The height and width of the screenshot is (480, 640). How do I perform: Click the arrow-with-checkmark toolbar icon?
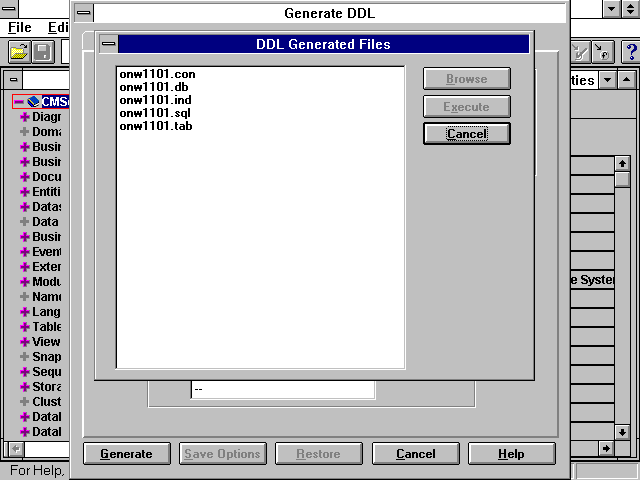pos(581,51)
